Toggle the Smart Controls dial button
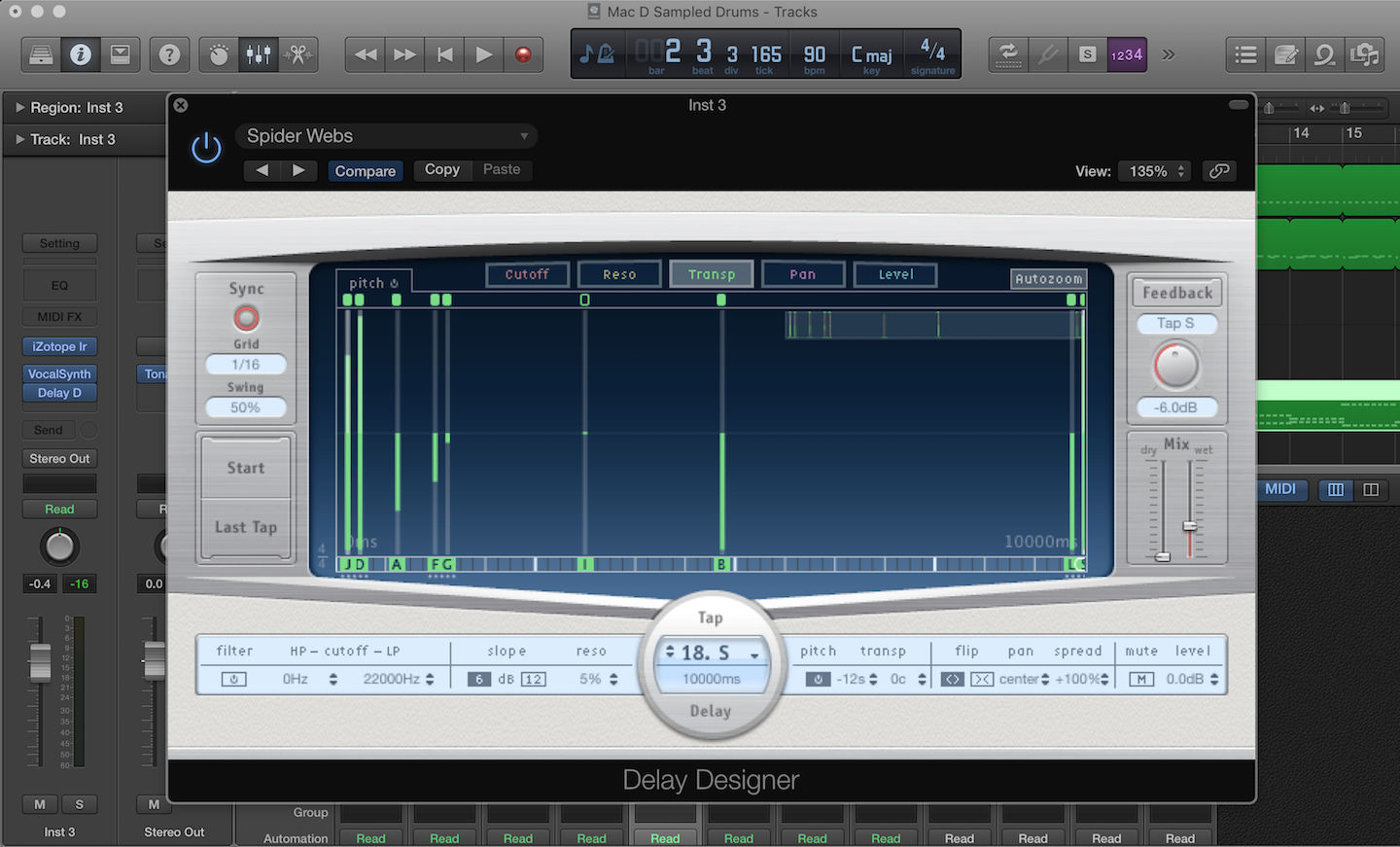The height and width of the screenshot is (847, 1400). 219,54
